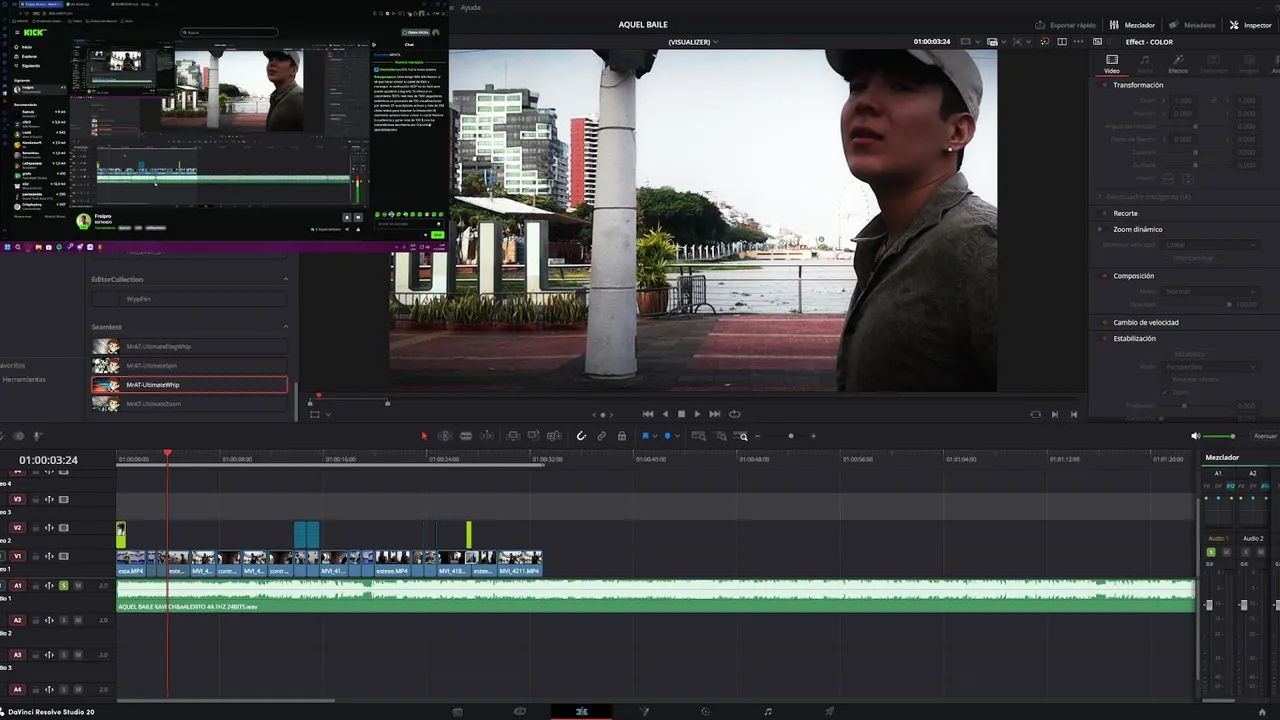Mute the A1 audio track

click(x=78, y=585)
